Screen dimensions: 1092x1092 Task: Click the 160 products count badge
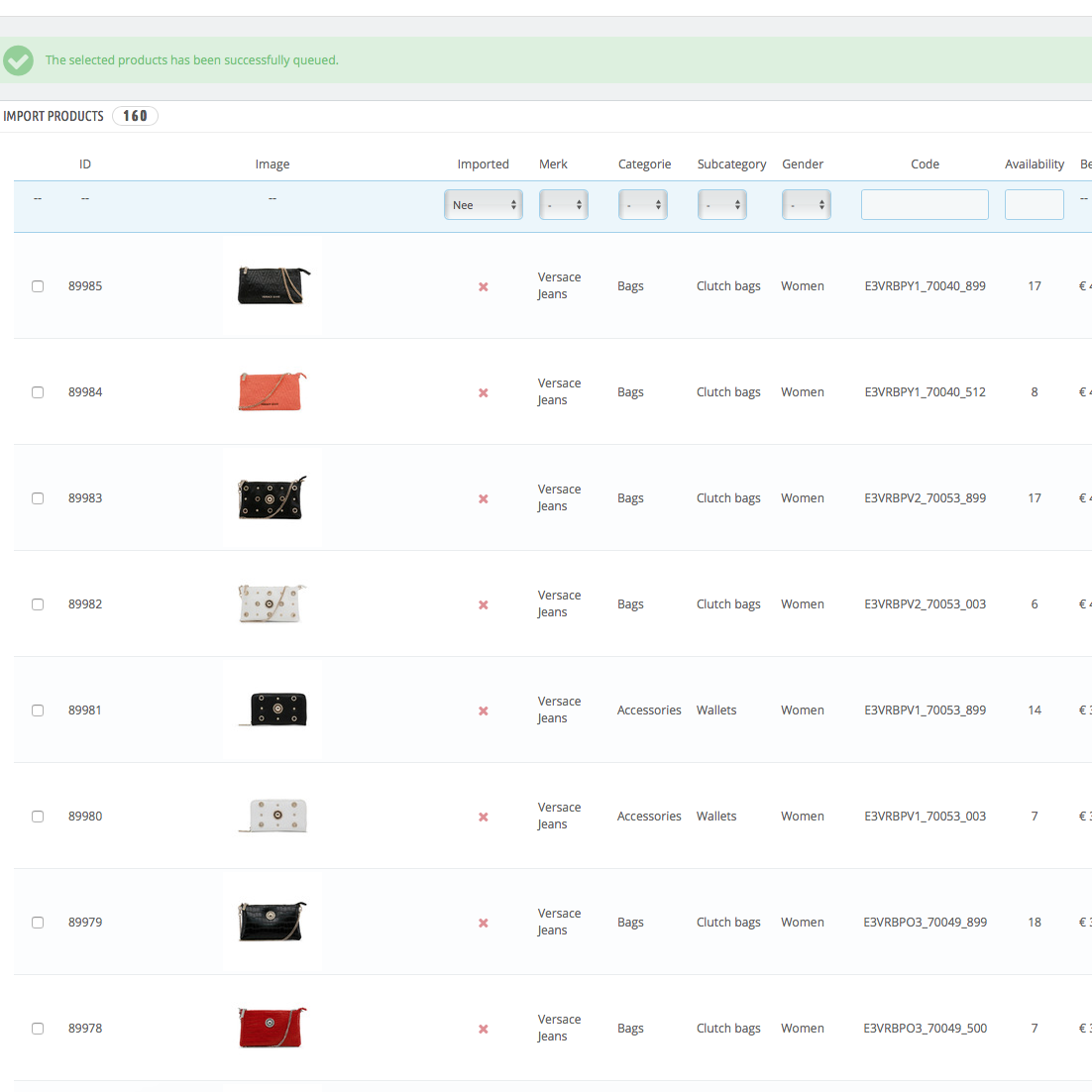pyautogui.click(x=135, y=116)
